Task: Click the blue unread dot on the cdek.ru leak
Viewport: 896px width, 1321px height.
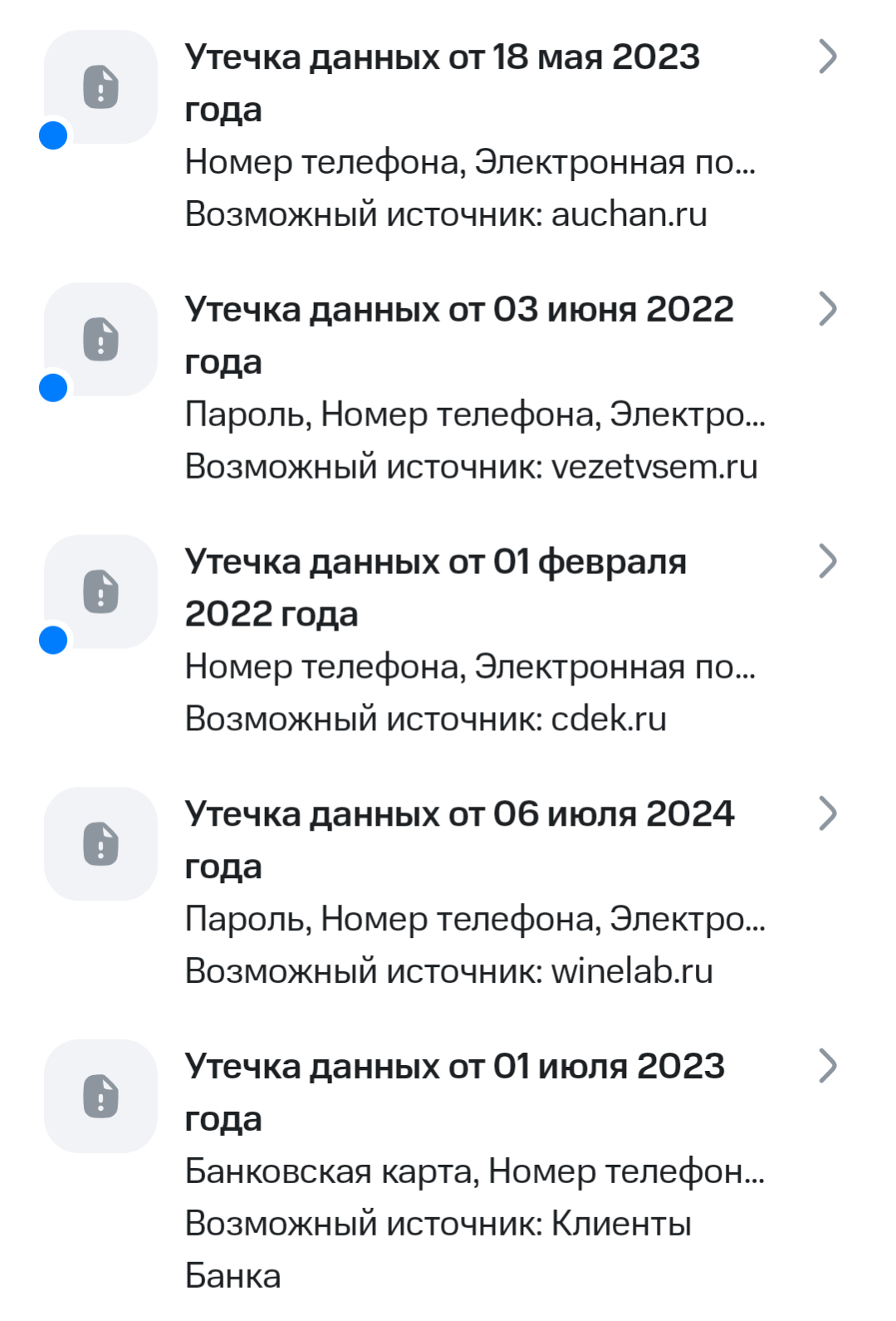Action: point(53,641)
